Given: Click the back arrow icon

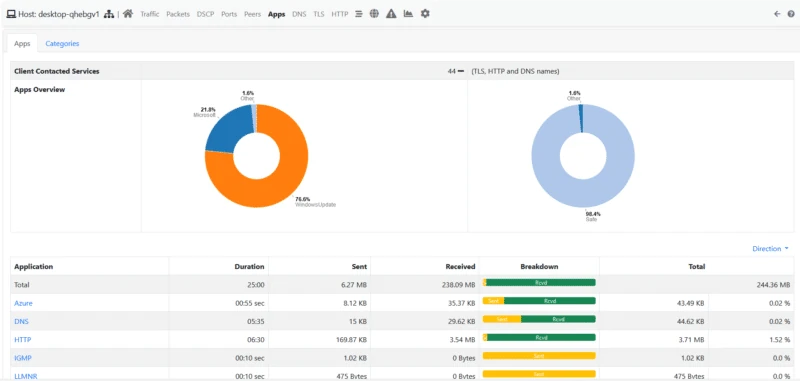Looking at the screenshot, I should click(777, 14).
